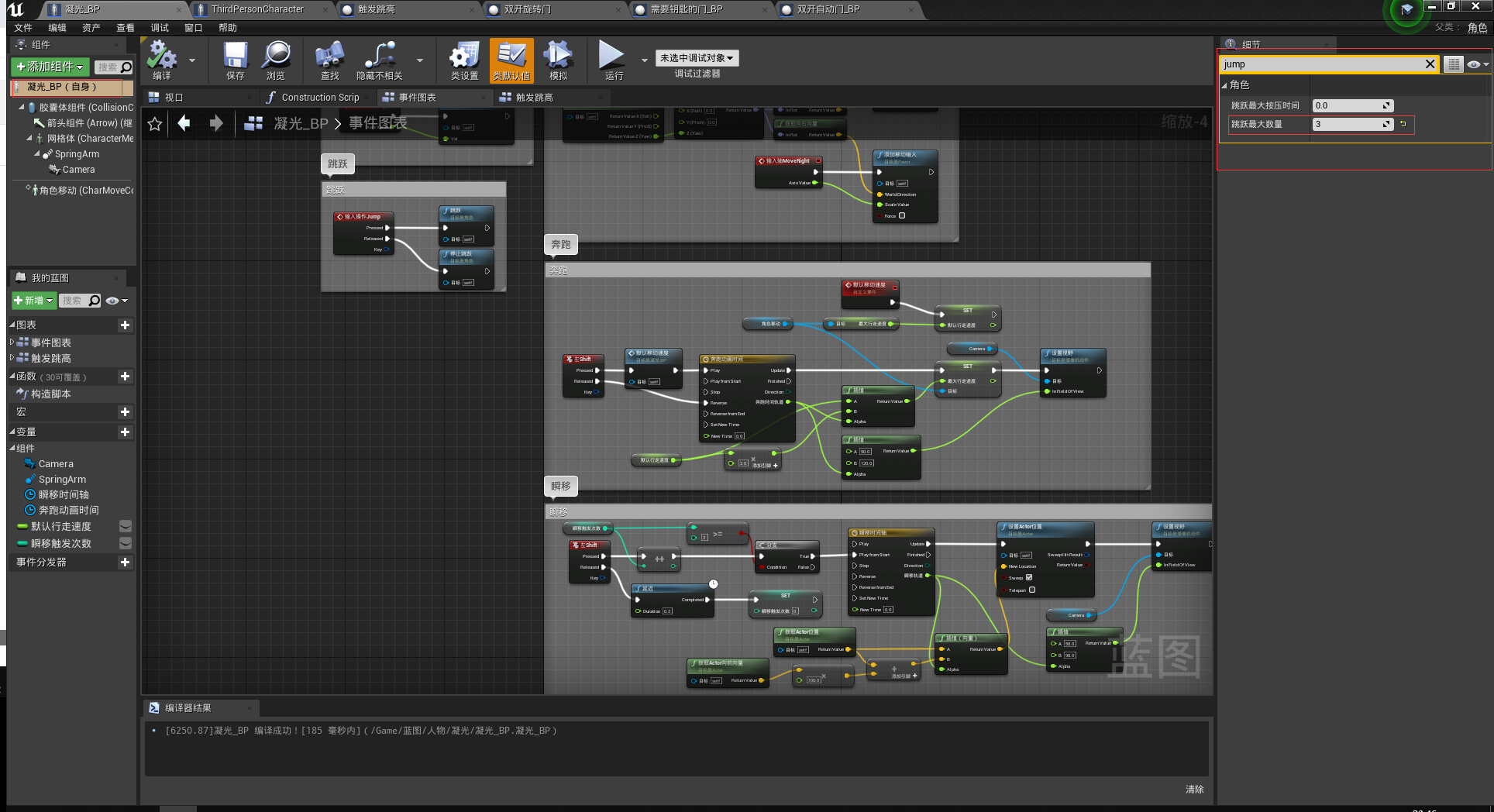Toggle the Sweep checkbox on 设置Actor位置 node
Image resolution: width=1494 pixels, height=812 pixels.
point(1029,577)
